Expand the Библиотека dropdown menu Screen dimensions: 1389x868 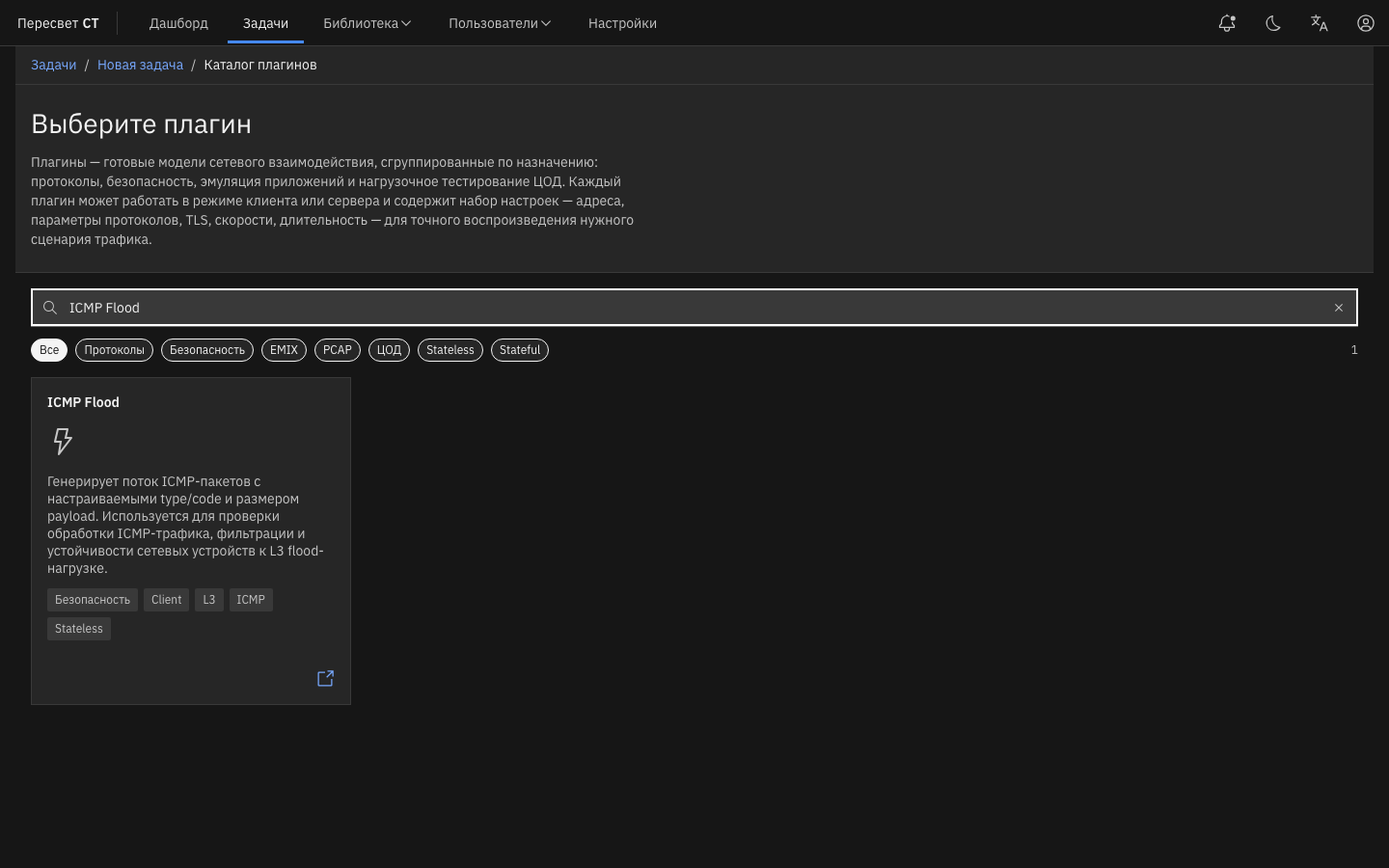pos(367,23)
